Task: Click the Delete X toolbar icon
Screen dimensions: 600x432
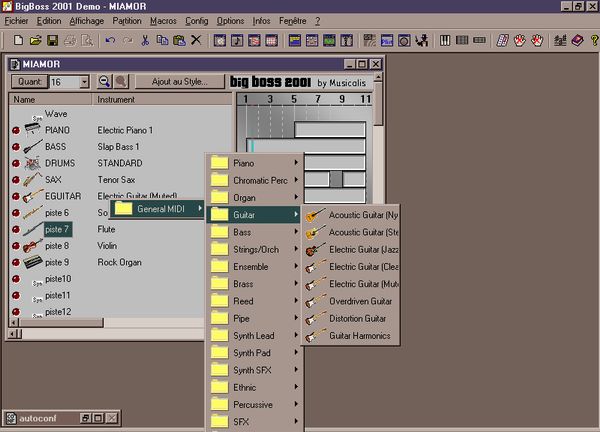Action: click(x=196, y=40)
